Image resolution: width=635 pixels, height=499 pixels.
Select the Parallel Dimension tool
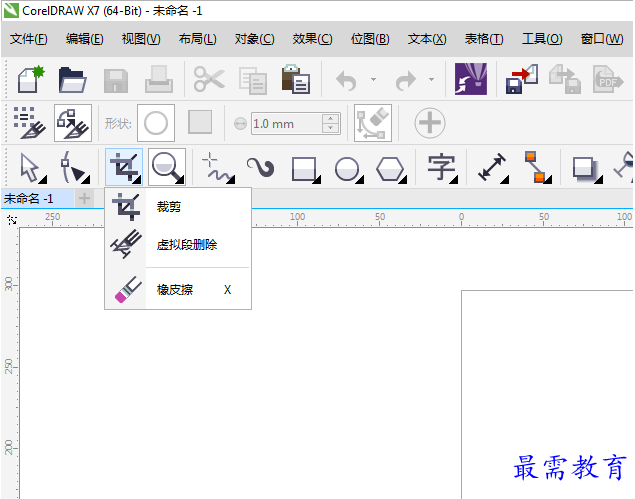click(493, 167)
